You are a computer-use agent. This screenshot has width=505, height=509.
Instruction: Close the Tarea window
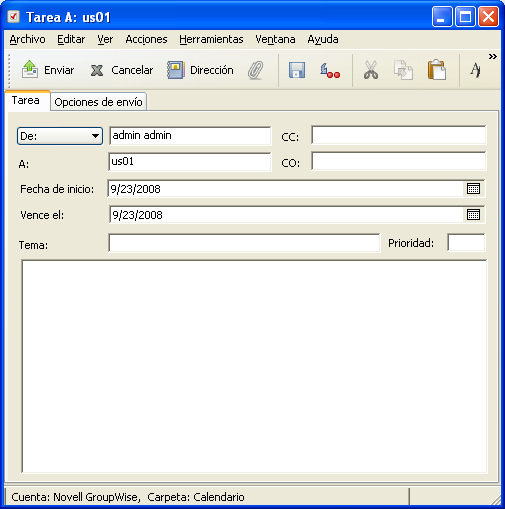(488, 17)
